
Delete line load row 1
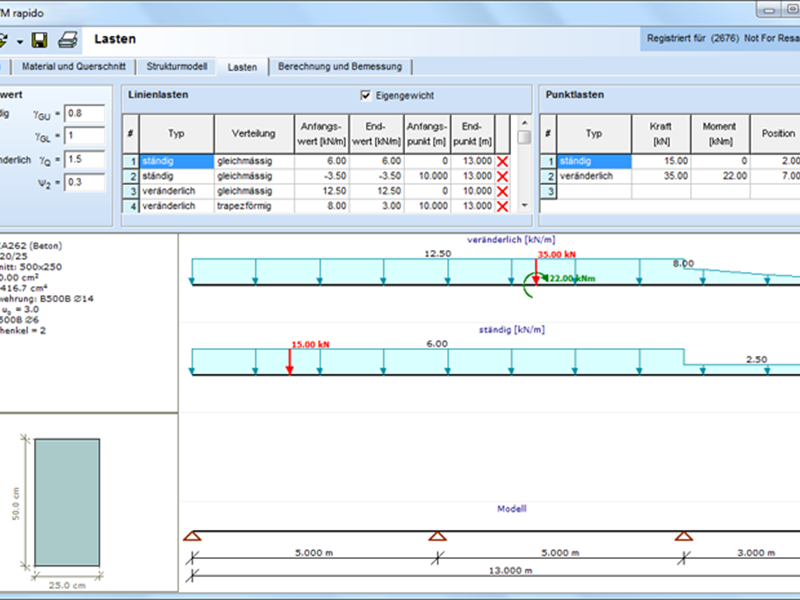click(x=502, y=161)
